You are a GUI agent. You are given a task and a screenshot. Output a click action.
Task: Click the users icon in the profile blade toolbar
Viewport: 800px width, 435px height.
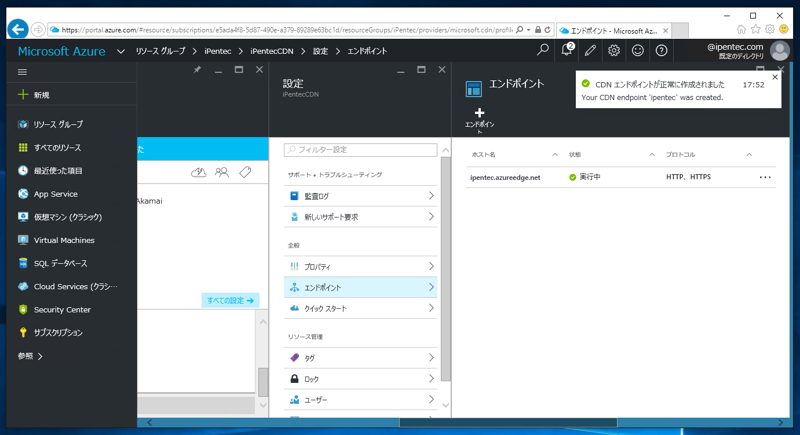tap(221, 172)
